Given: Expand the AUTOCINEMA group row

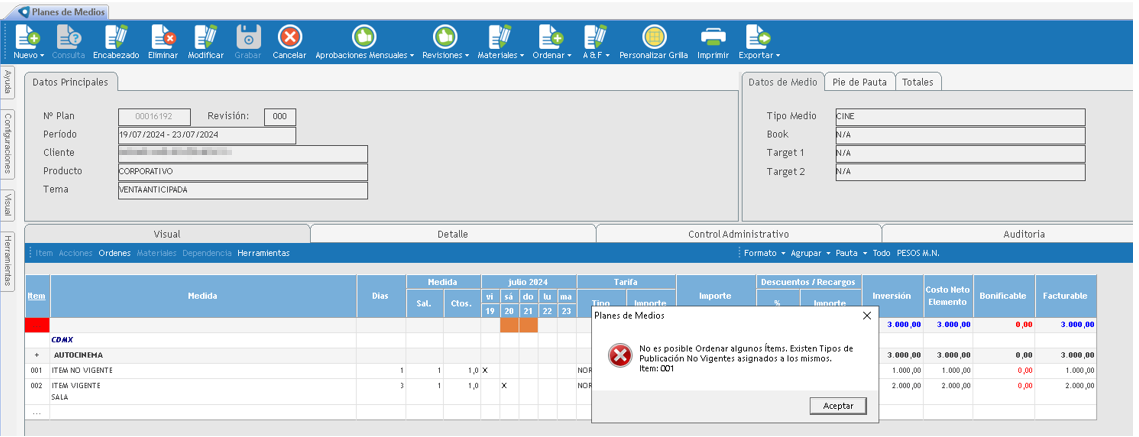Looking at the screenshot, I should 36,356.
